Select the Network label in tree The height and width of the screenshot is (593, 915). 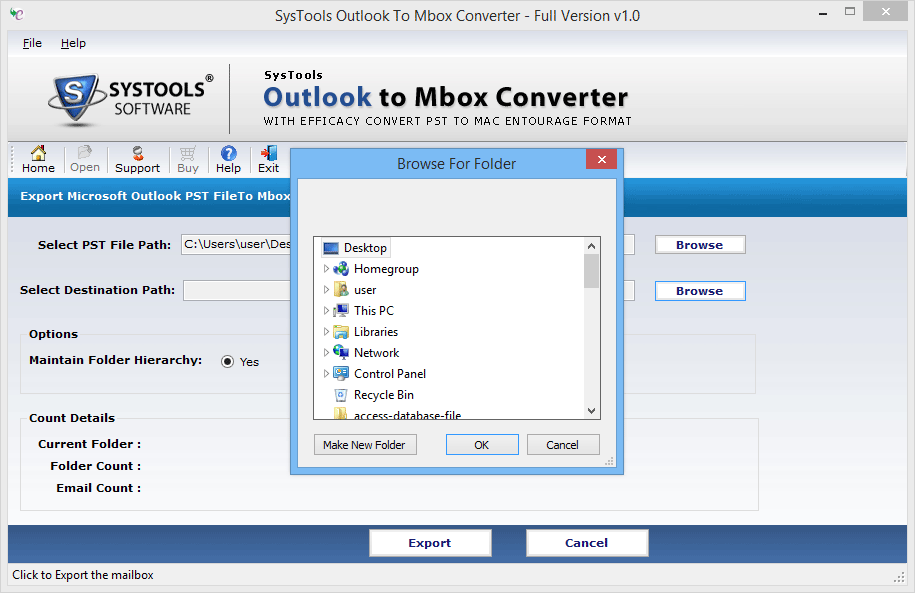(376, 353)
